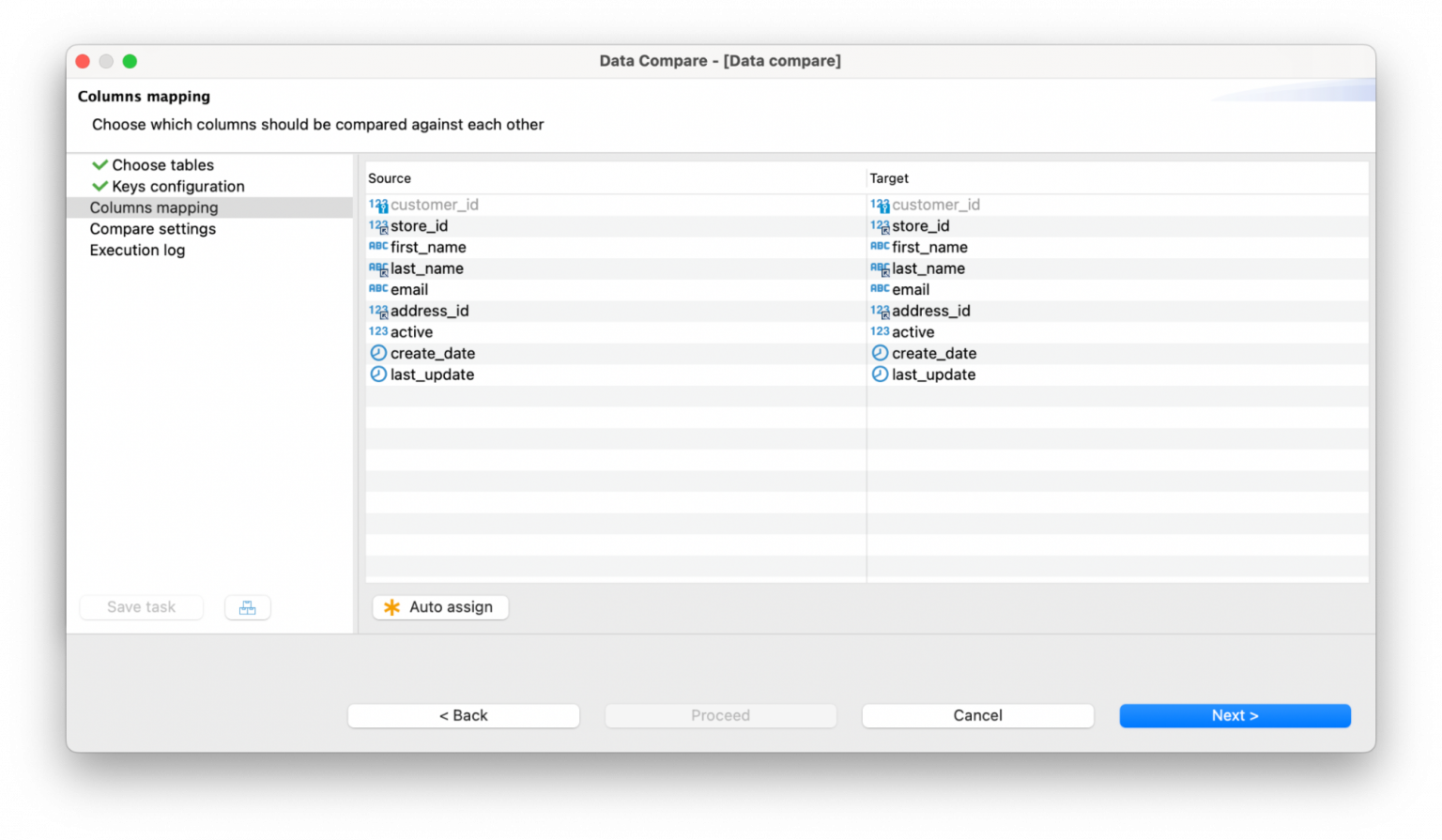
Task: Select the store_id row in Source
Action: pos(419,225)
